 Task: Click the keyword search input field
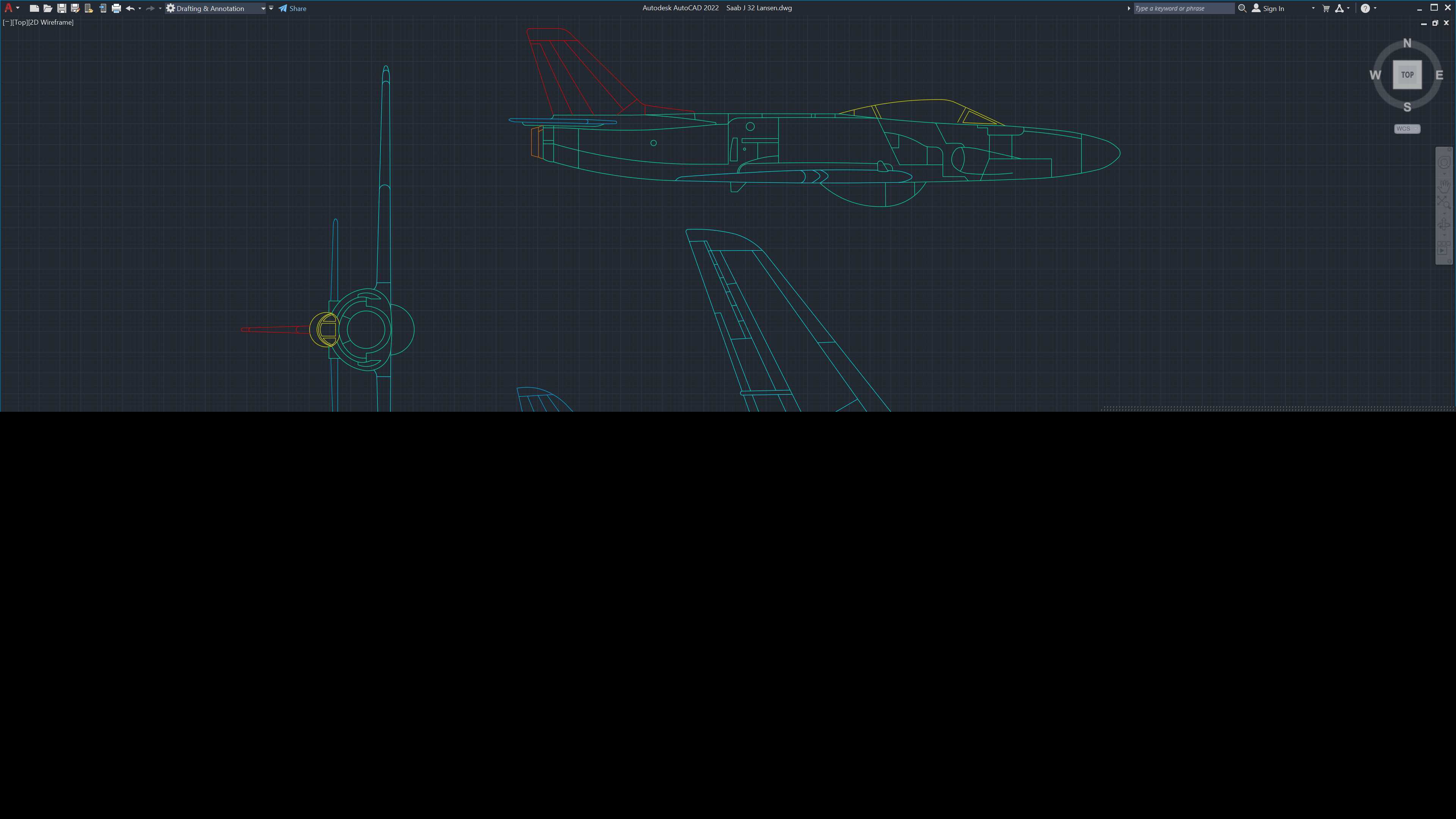coord(1183,8)
